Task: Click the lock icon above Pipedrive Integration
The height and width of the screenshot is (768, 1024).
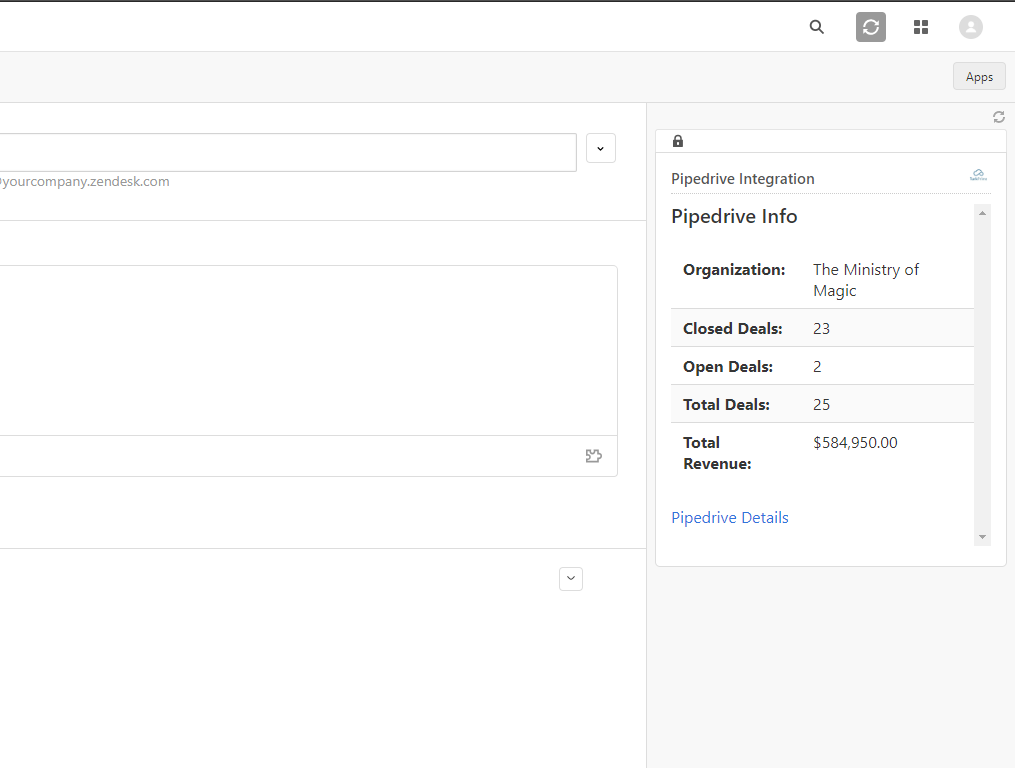Action: click(x=678, y=141)
